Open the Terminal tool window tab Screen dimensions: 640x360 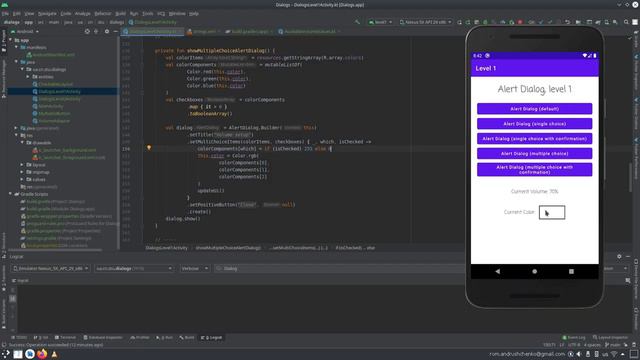pyautogui.click(x=65, y=338)
